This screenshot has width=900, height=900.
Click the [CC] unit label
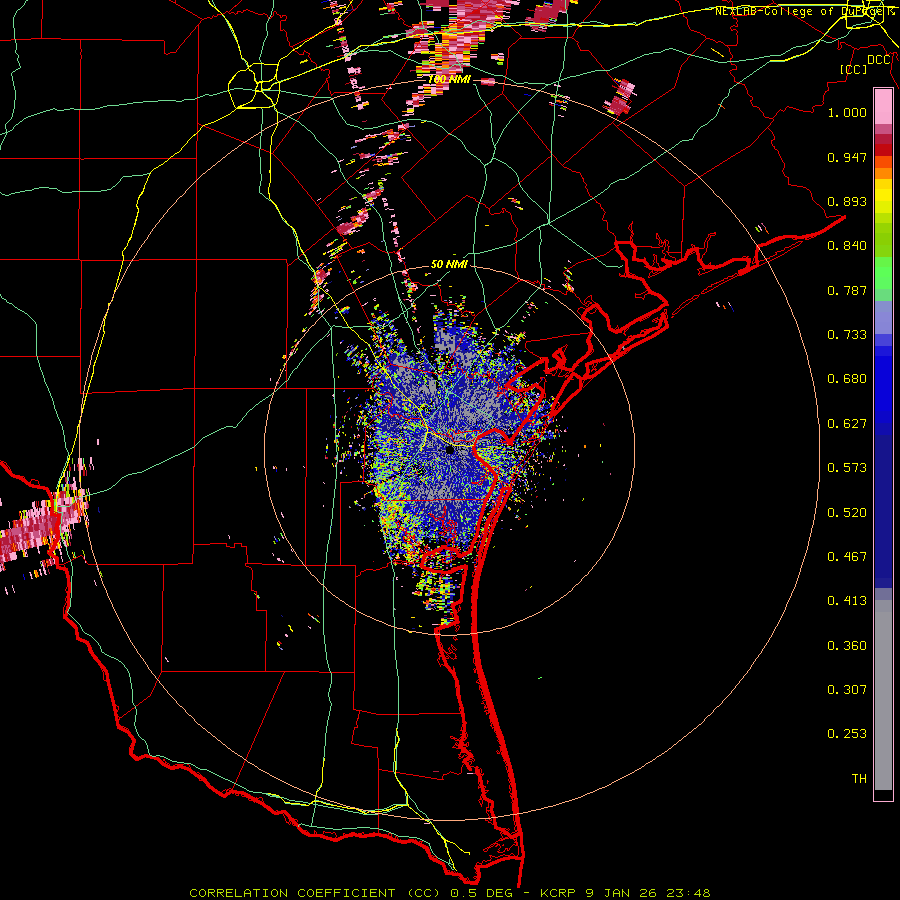click(854, 69)
